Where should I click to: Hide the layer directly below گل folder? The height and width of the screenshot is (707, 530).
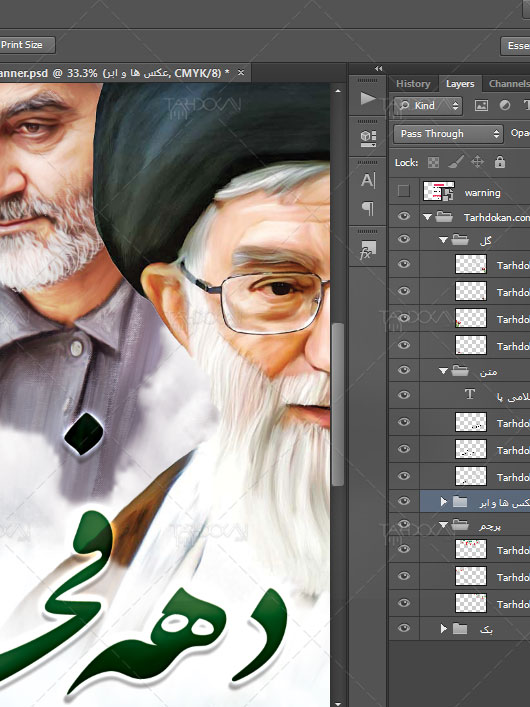coord(404,264)
